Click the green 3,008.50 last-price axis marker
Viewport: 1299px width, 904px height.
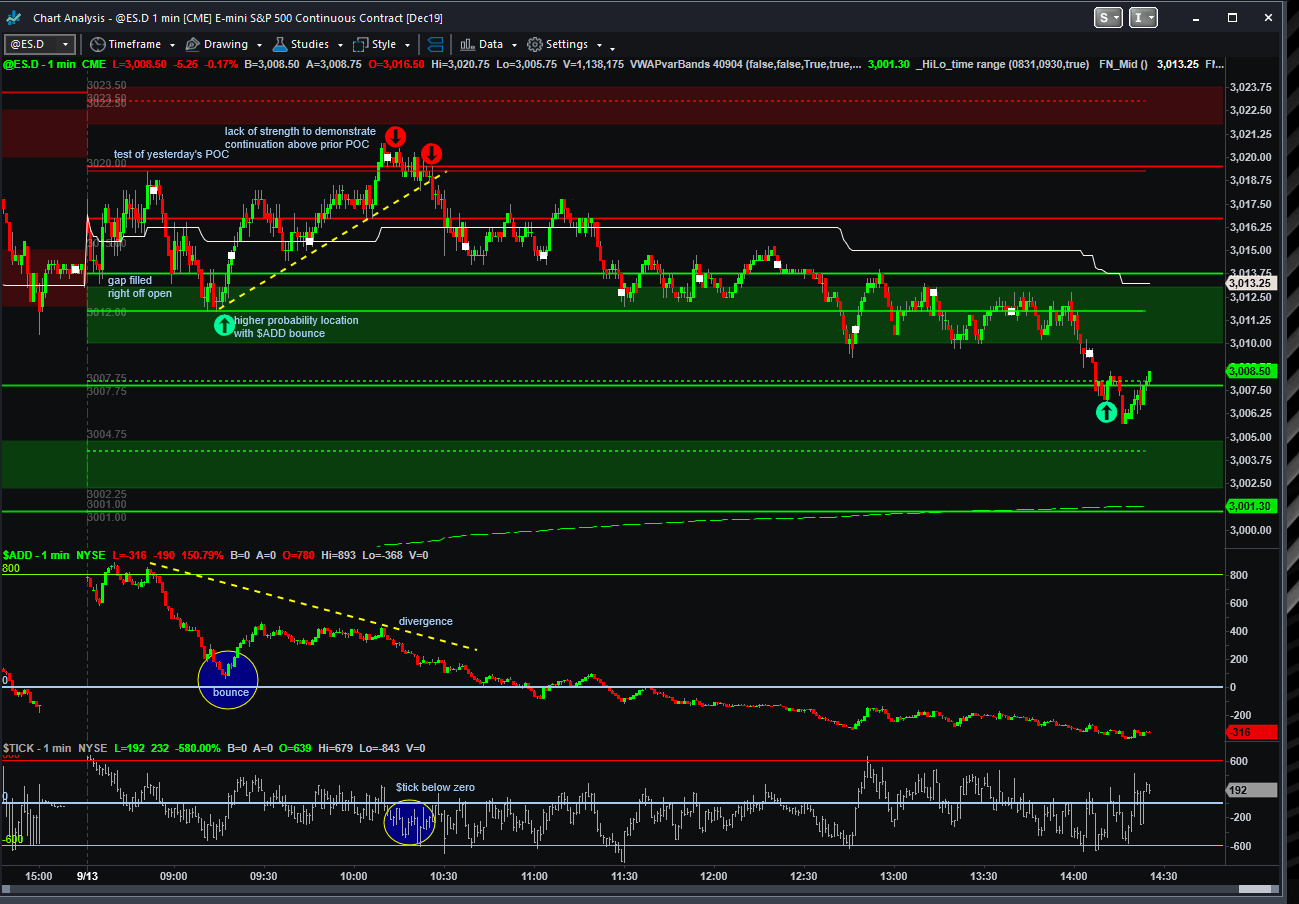[x=1251, y=371]
